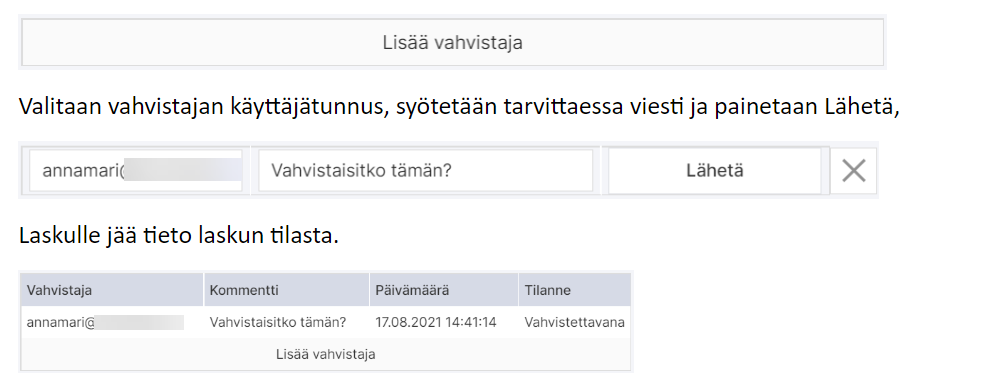Click the X icon beside Lähetä
Image resolution: width=996 pixels, height=386 pixels.
point(853,171)
